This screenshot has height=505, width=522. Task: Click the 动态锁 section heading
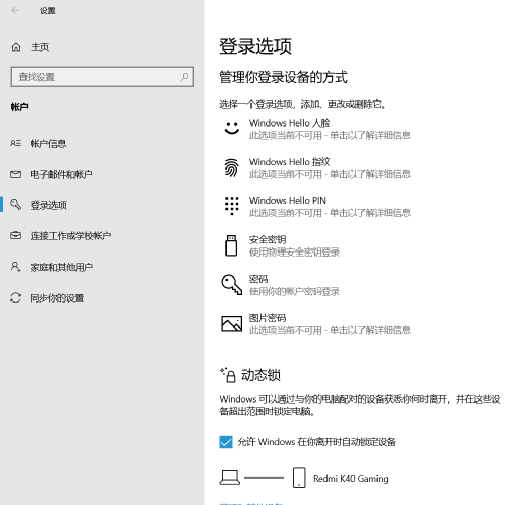point(261,375)
